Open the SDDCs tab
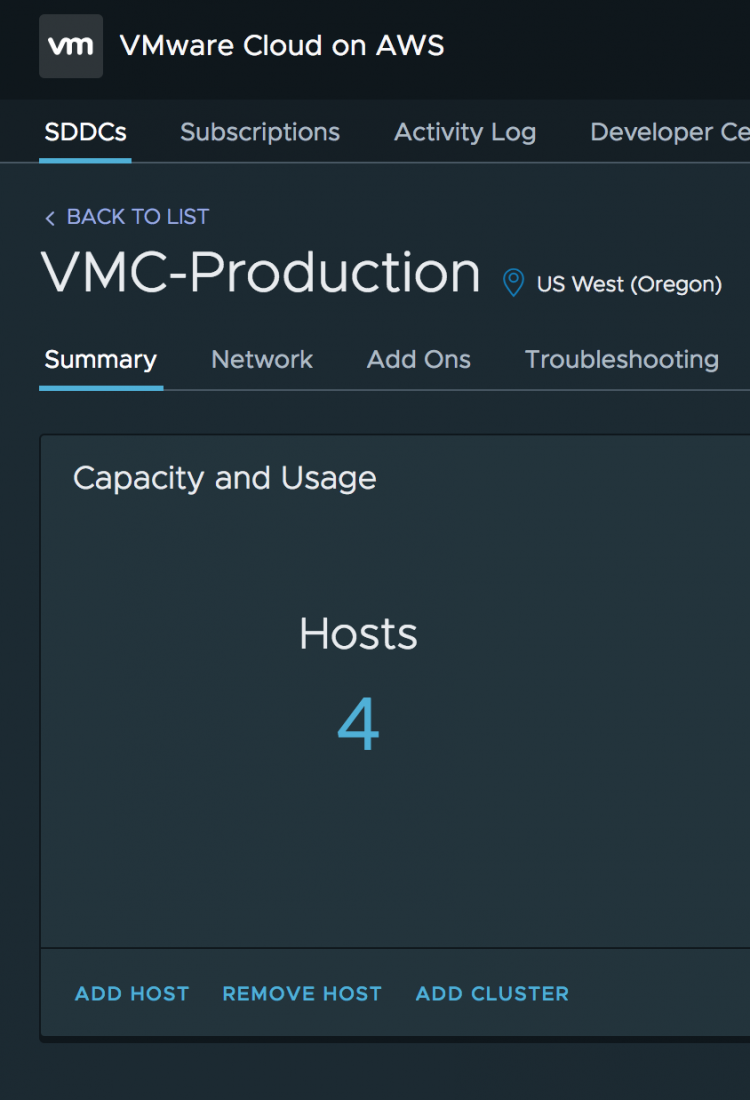This screenshot has width=750, height=1100. (86, 132)
